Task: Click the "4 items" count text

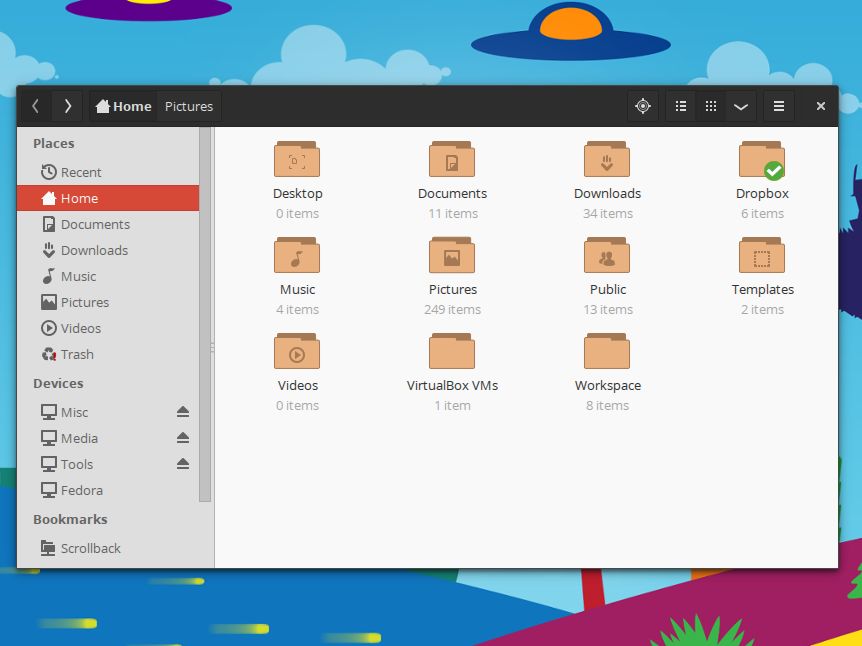Action: pos(297,310)
